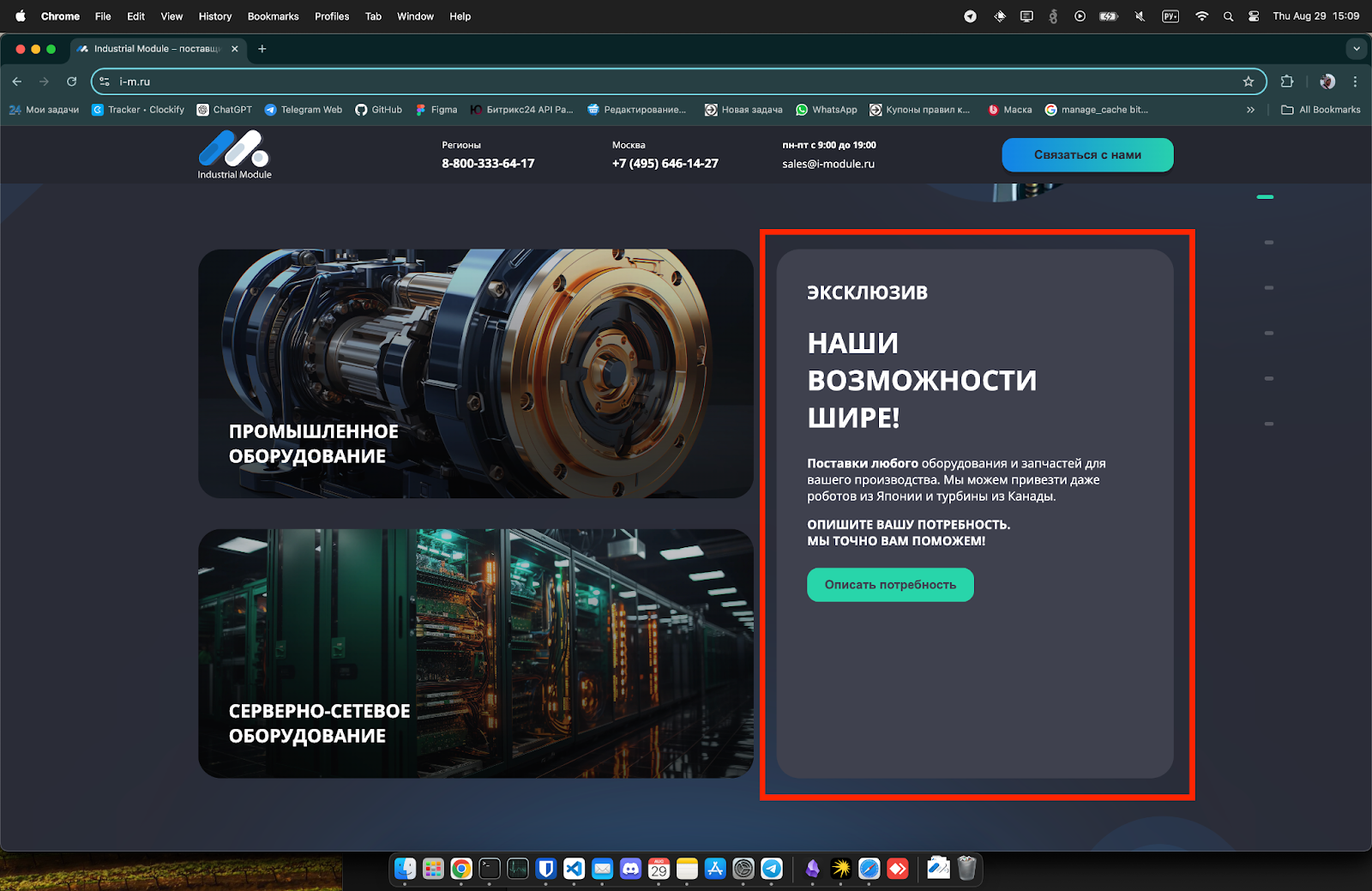
Task: Click the Описать потребность button
Action: (890, 585)
